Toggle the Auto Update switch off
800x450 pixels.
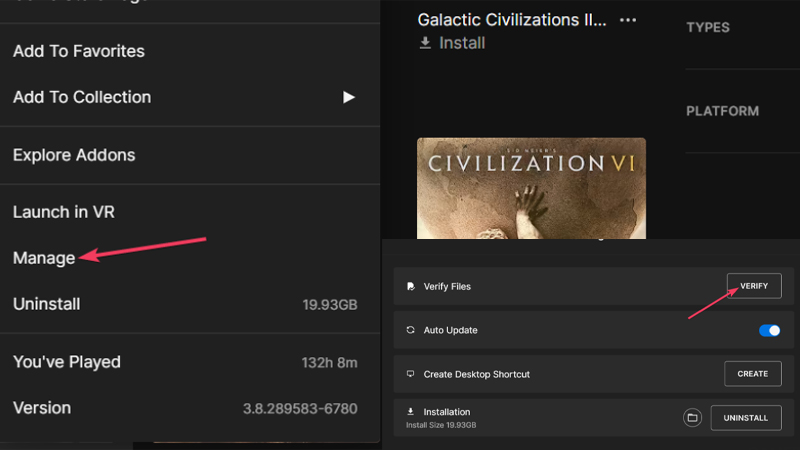pyautogui.click(x=769, y=331)
